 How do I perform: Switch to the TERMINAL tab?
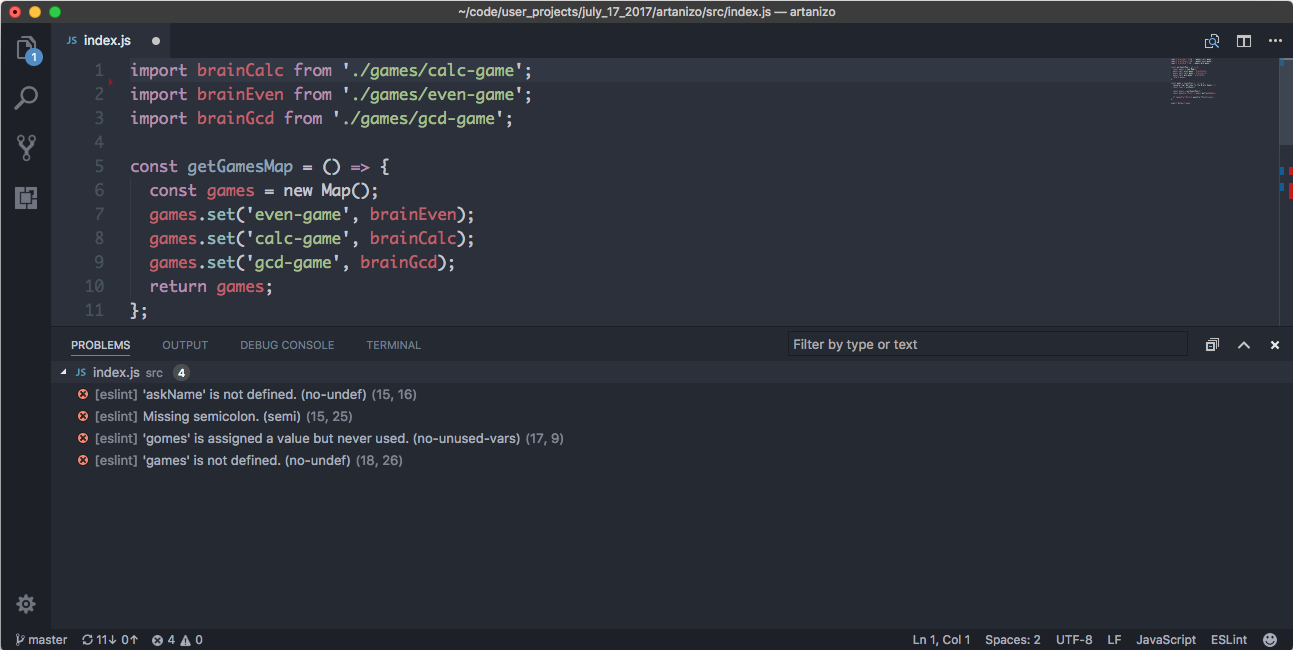[x=393, y=344]
